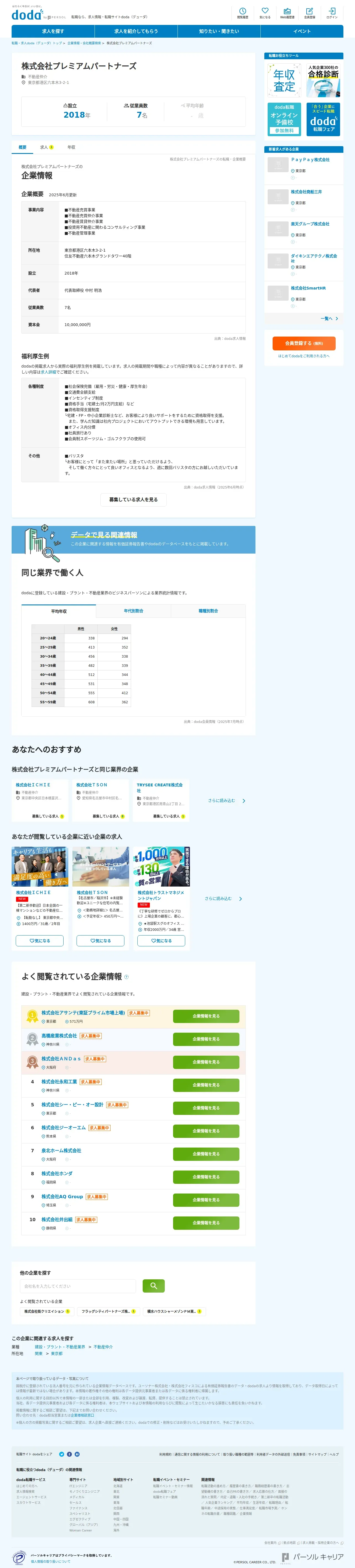
Task: Switch to the 職種別割合 tab
Action: click(x=208, y=611)
